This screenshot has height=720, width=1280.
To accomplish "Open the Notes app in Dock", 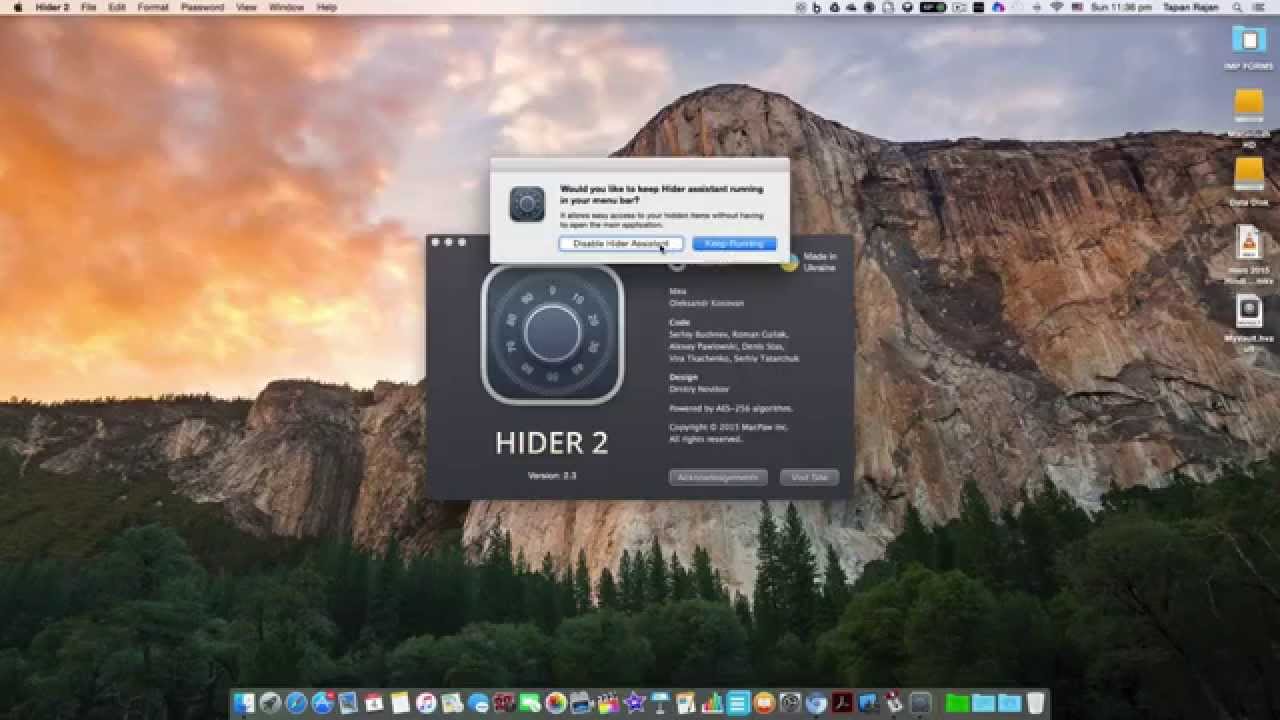I will [x=400, y=703].
